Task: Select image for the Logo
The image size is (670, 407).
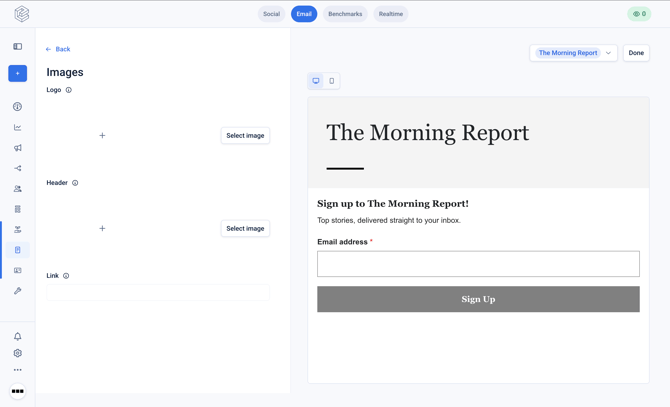Action: click(x=245, y=135)
